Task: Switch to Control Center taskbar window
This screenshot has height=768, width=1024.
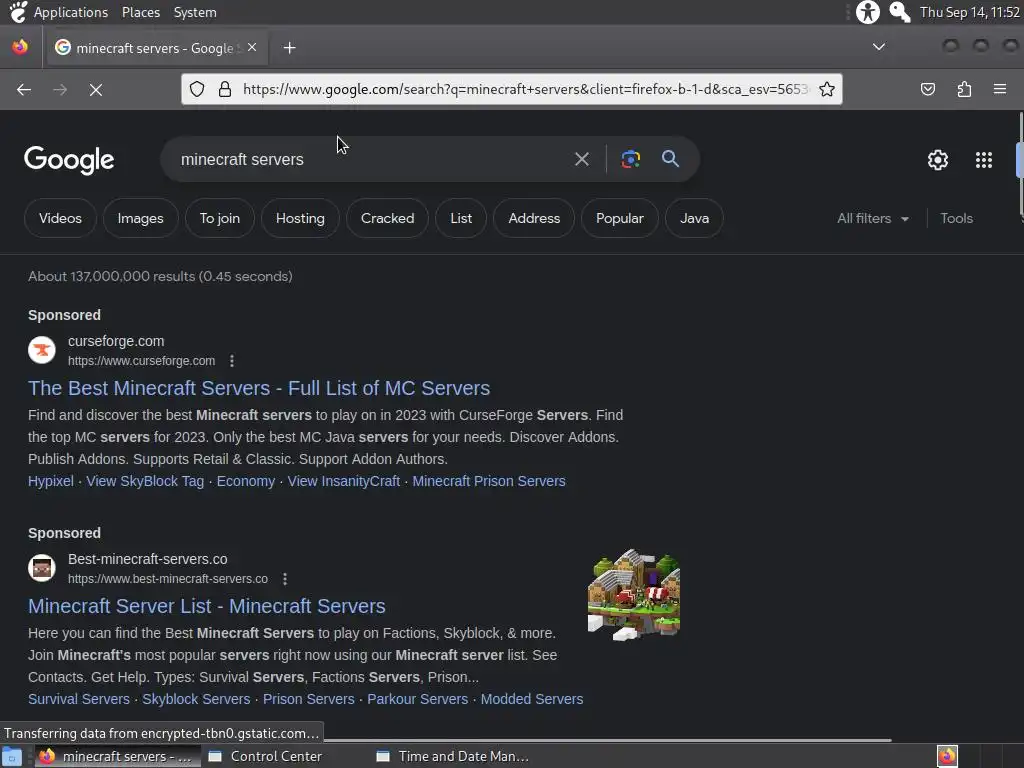Action: 266,756
